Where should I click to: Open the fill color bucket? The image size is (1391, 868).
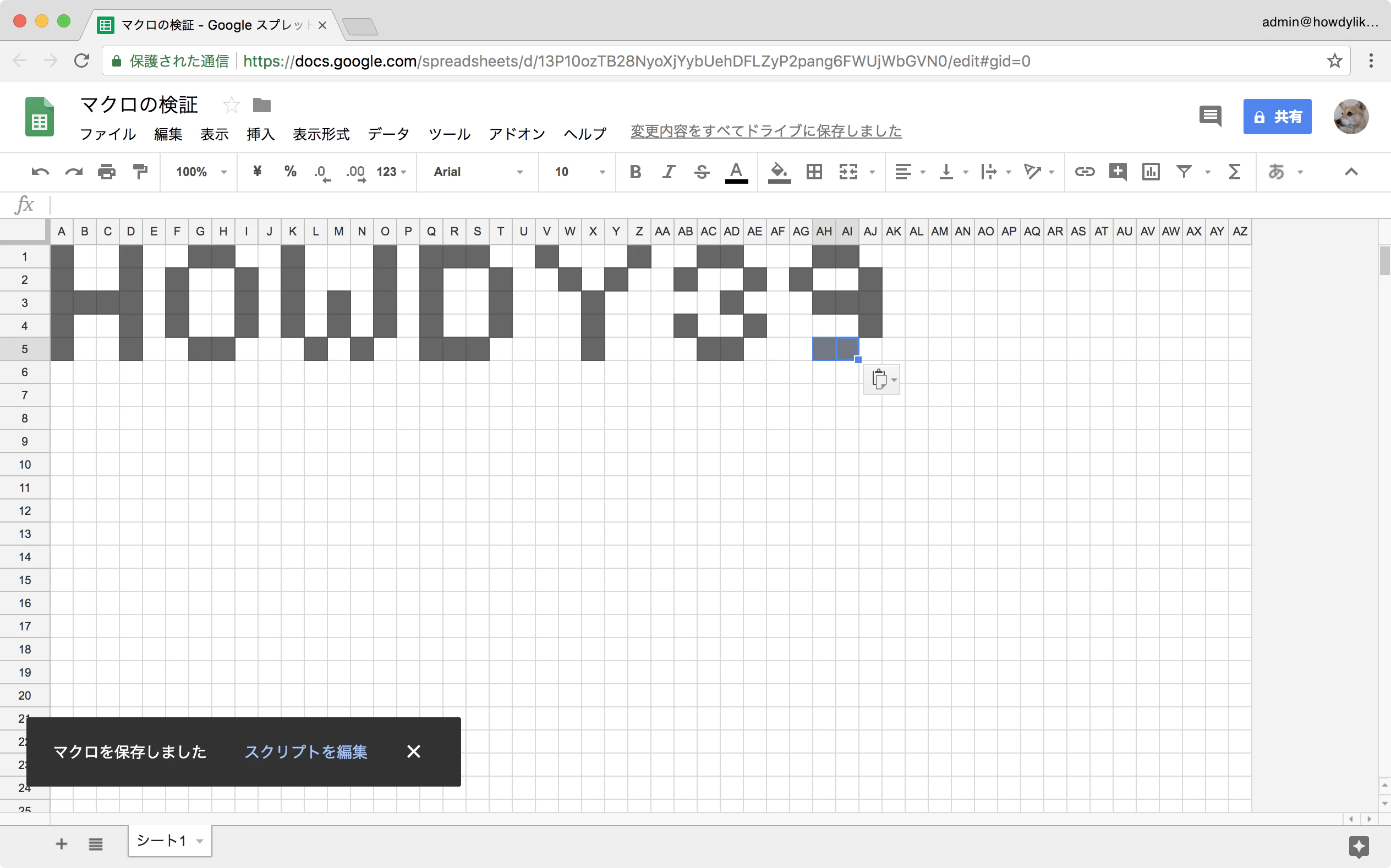pyautogui.click(x=779, y=172)
